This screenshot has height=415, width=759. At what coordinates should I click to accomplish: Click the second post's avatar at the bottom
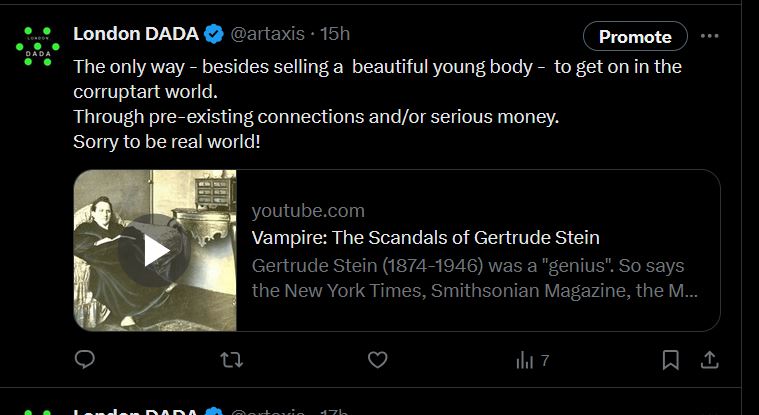[38, 411]
